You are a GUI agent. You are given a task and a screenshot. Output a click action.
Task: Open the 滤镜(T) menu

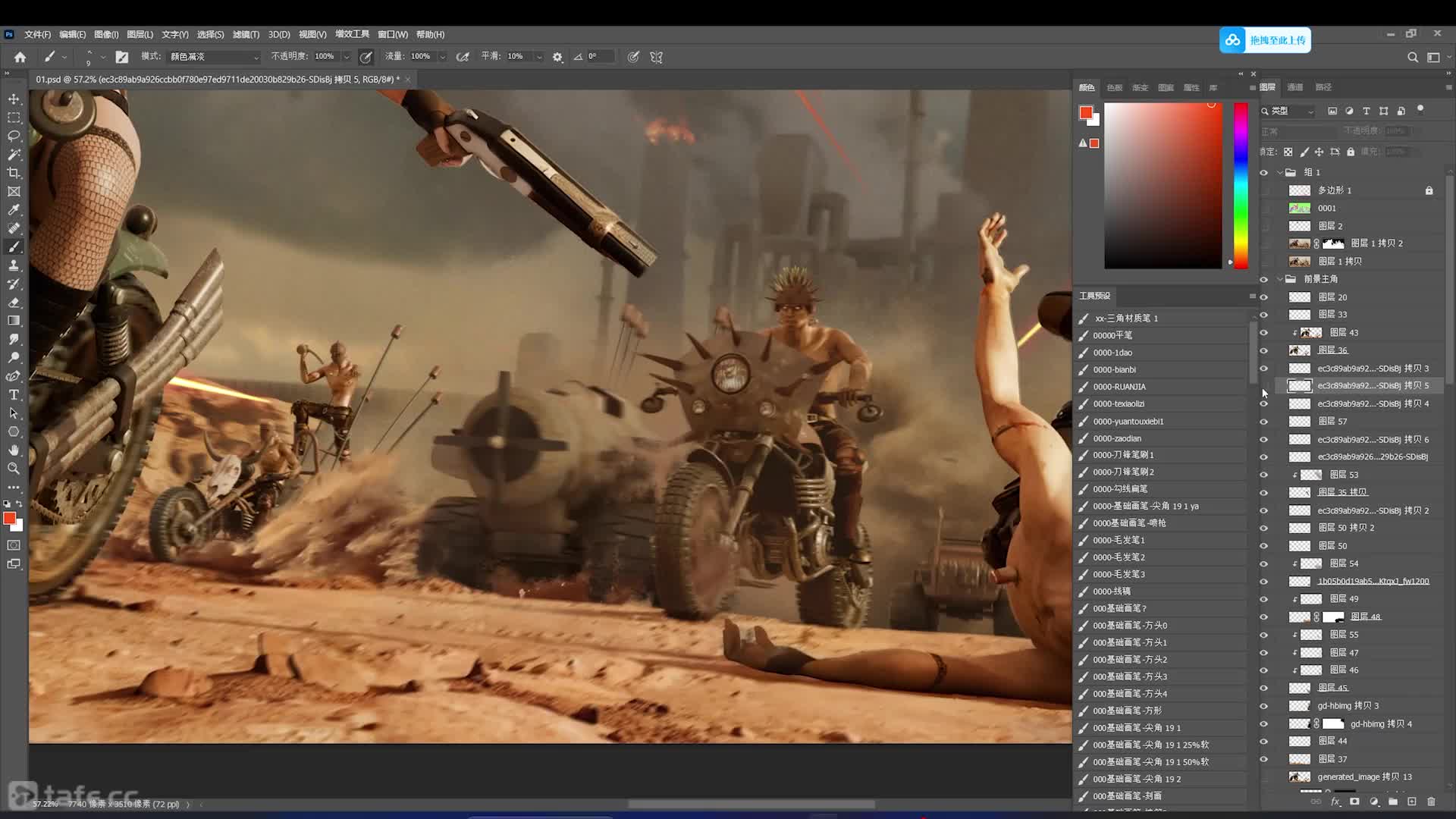(246, 34)
